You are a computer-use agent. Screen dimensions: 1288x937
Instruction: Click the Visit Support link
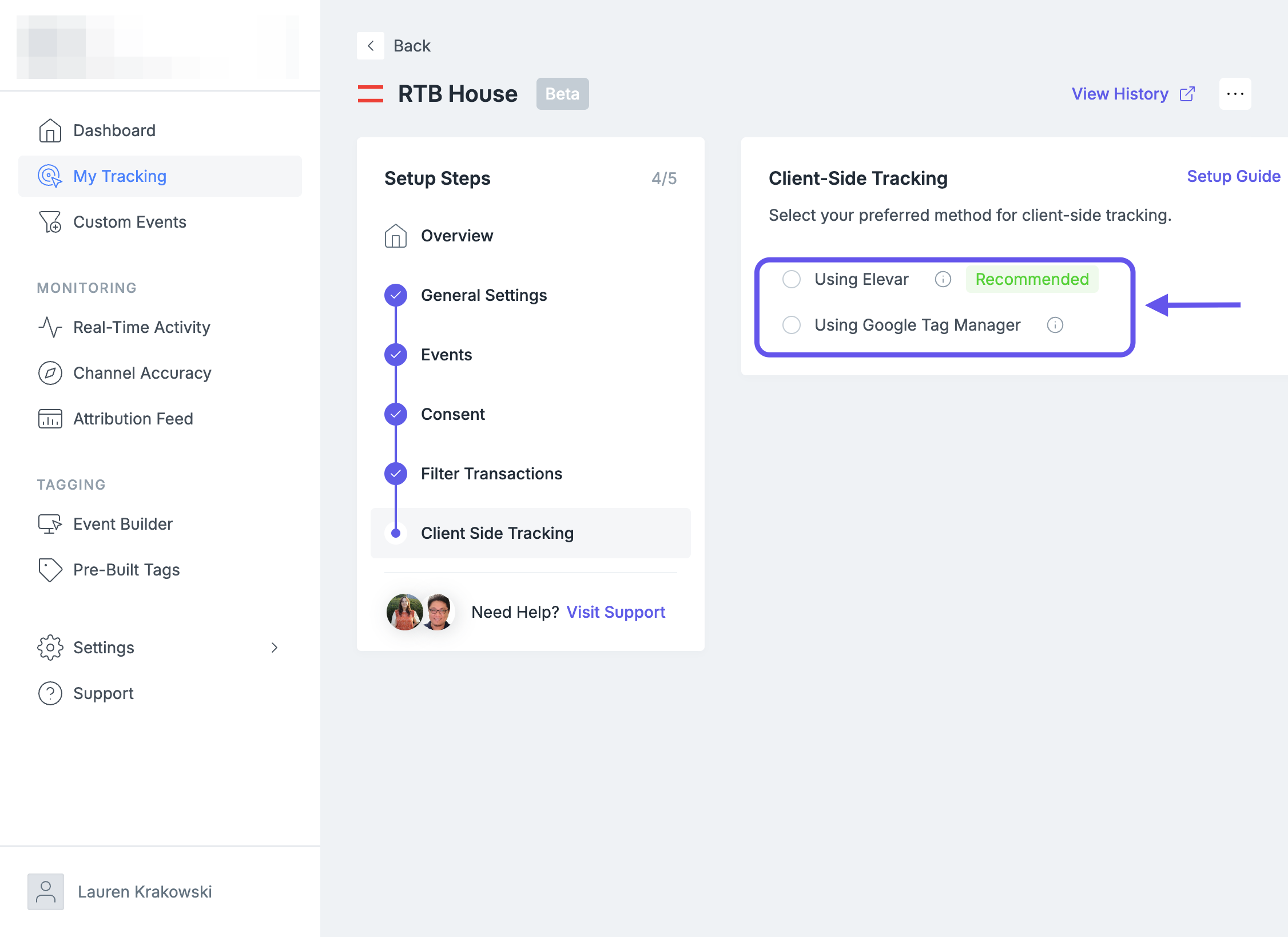coord(616,612)
